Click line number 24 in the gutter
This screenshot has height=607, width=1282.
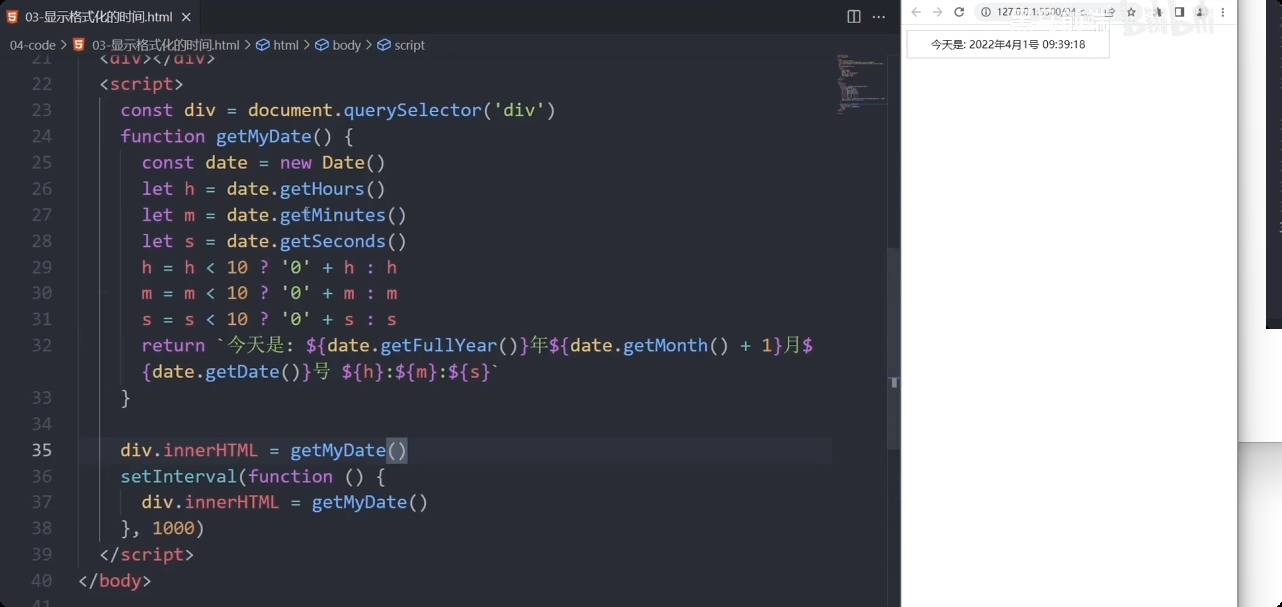tap(41, 136)
